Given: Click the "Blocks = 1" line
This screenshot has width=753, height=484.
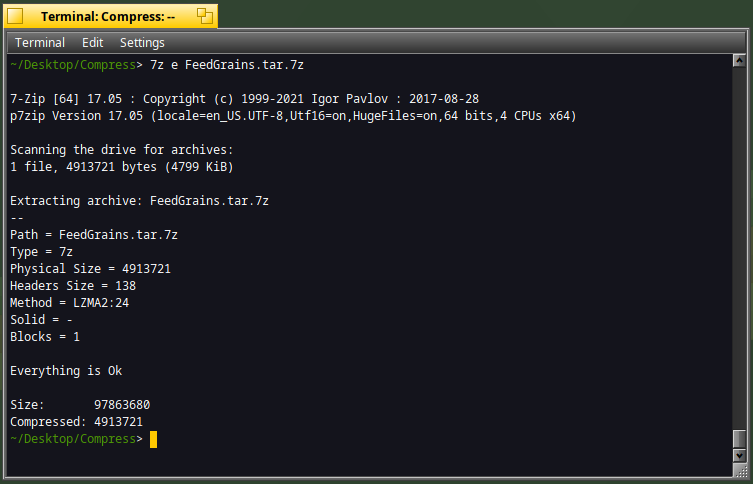Looking at the screenshot, I should tap(45, 337).
